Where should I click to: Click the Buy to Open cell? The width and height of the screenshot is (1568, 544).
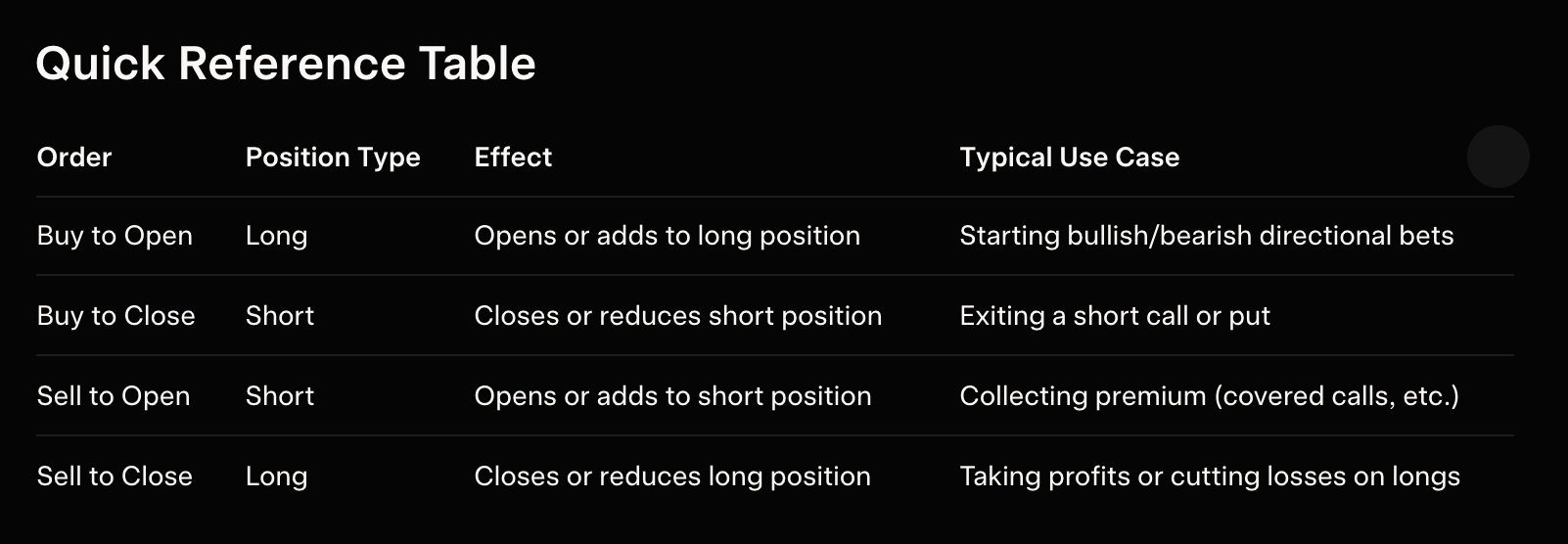(x=115, y=236)
